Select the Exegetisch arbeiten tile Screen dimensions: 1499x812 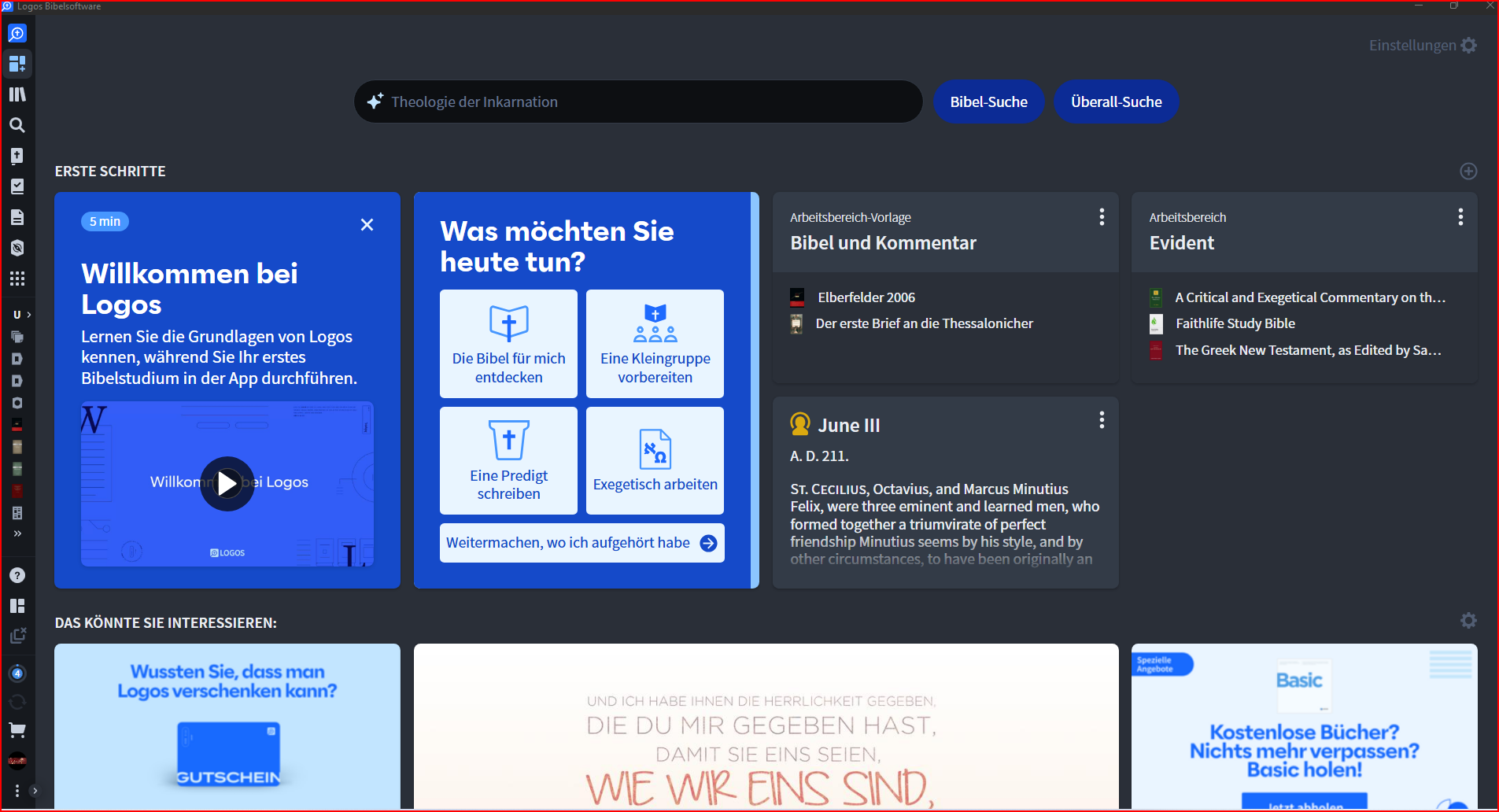click(x=655, y=460)
